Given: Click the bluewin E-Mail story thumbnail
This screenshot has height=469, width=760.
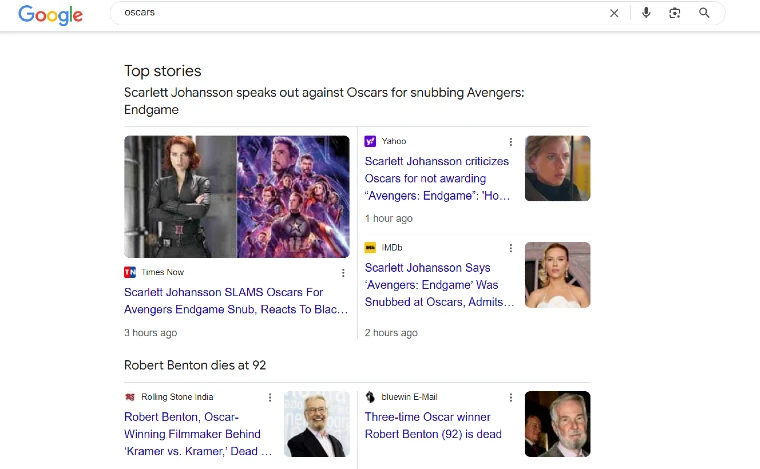Looking at the screenshot, I should click(x=557, y=424).
